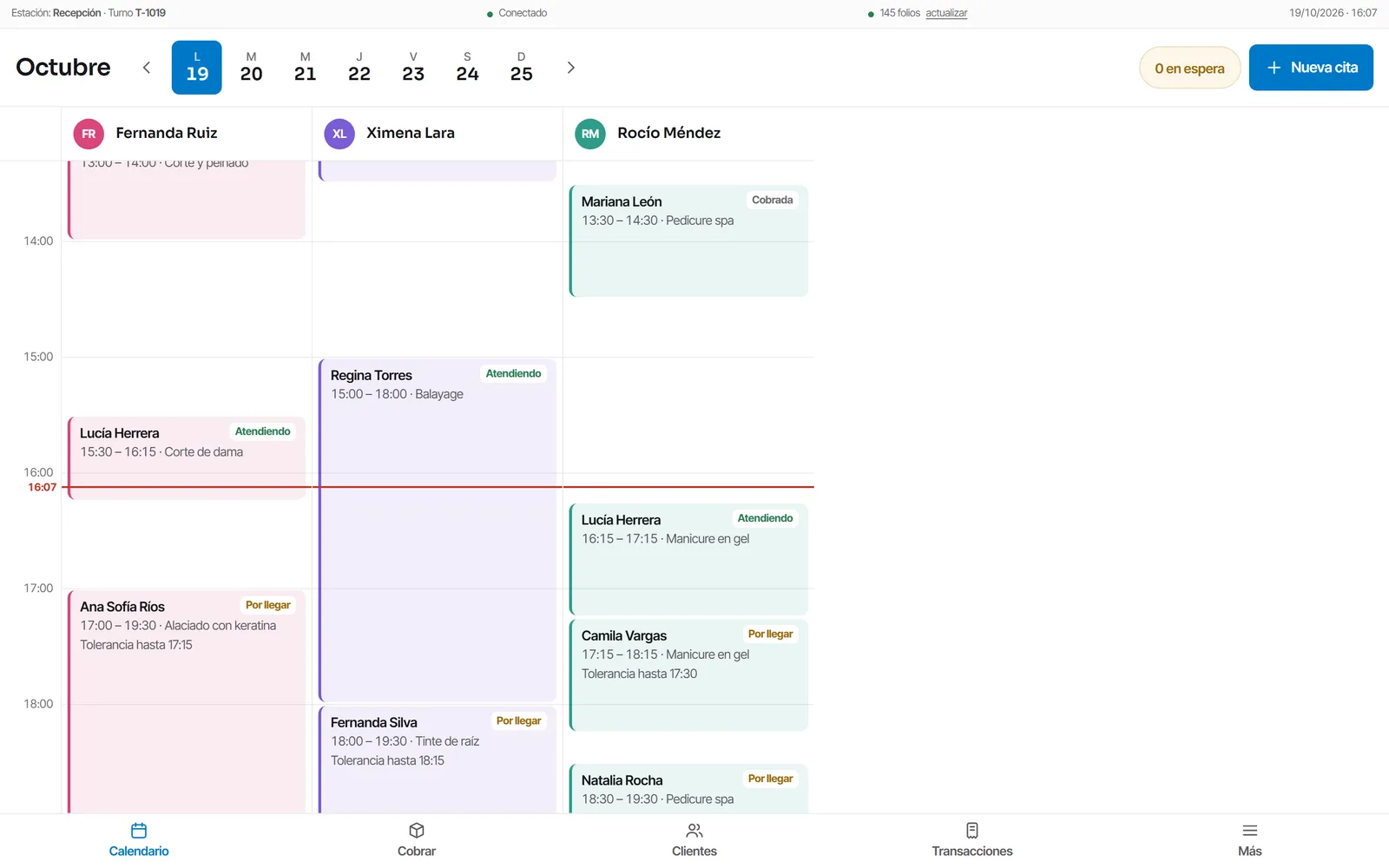The height and width of the screenshot is (868, 1389).
Task: Open Lucía Herrera Manicure en gel appointment
Action: click(x=688, y=559)
